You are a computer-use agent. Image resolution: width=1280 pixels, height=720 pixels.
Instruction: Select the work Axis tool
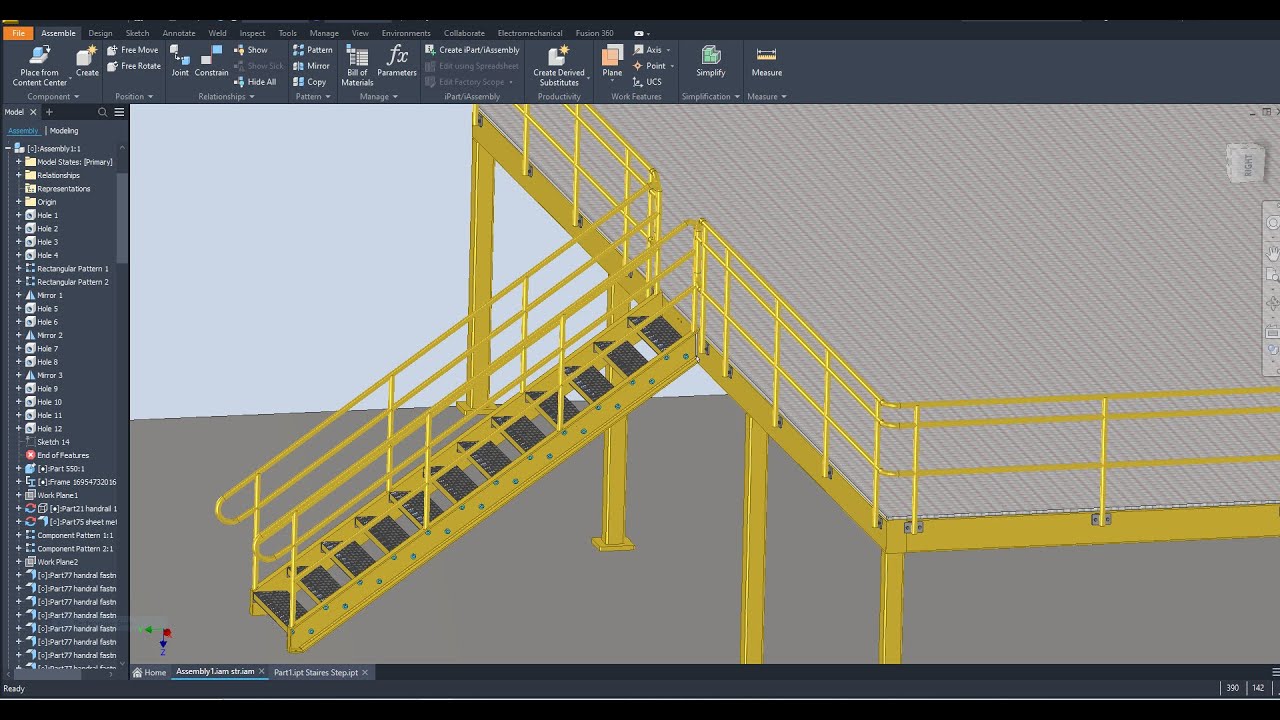(x=648, y=50)
